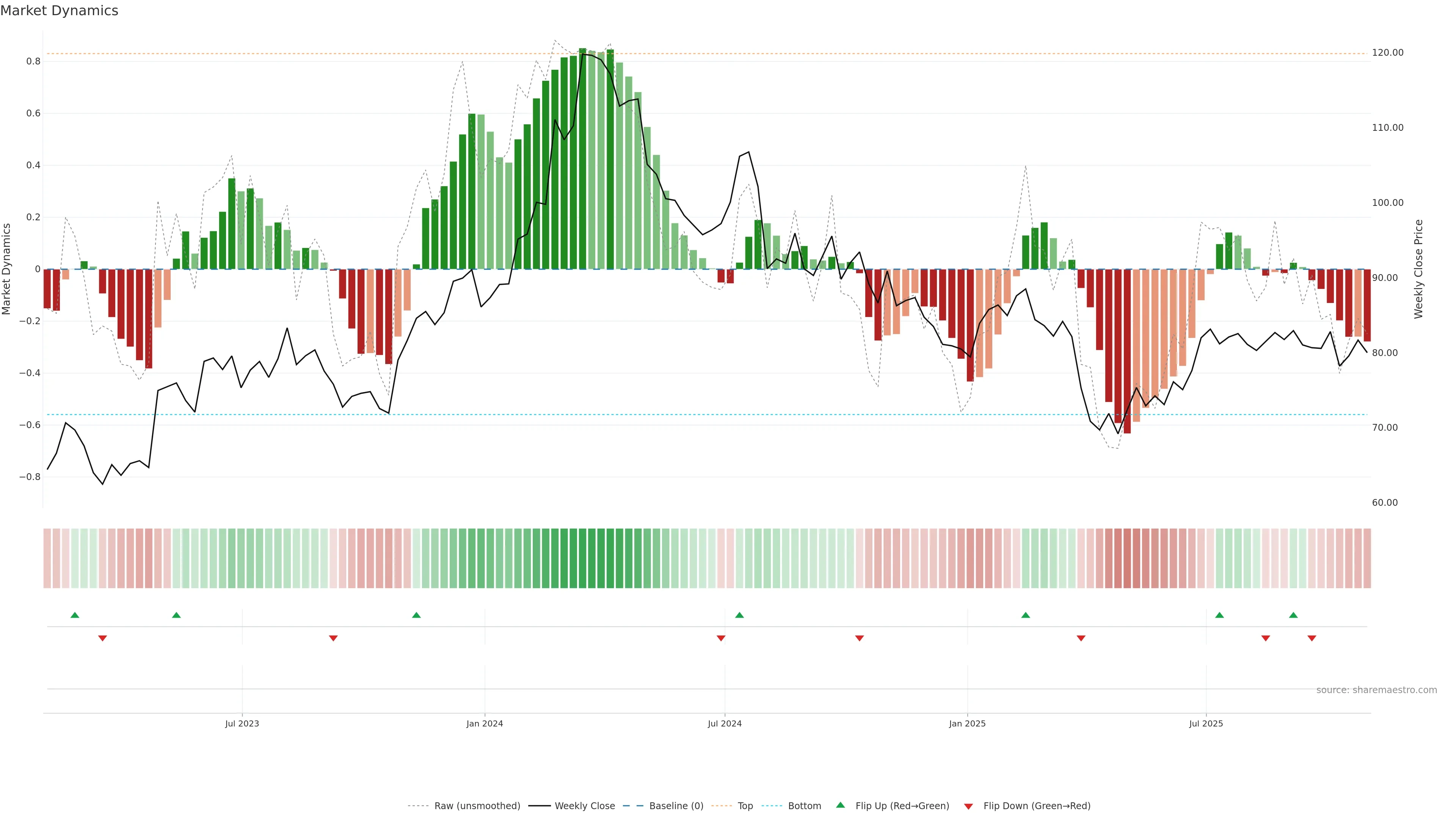Click the rightmost red flip-down triangle marker
Image resolution: width=1456 pixels, height=819 pixels.
point(1312,638)
